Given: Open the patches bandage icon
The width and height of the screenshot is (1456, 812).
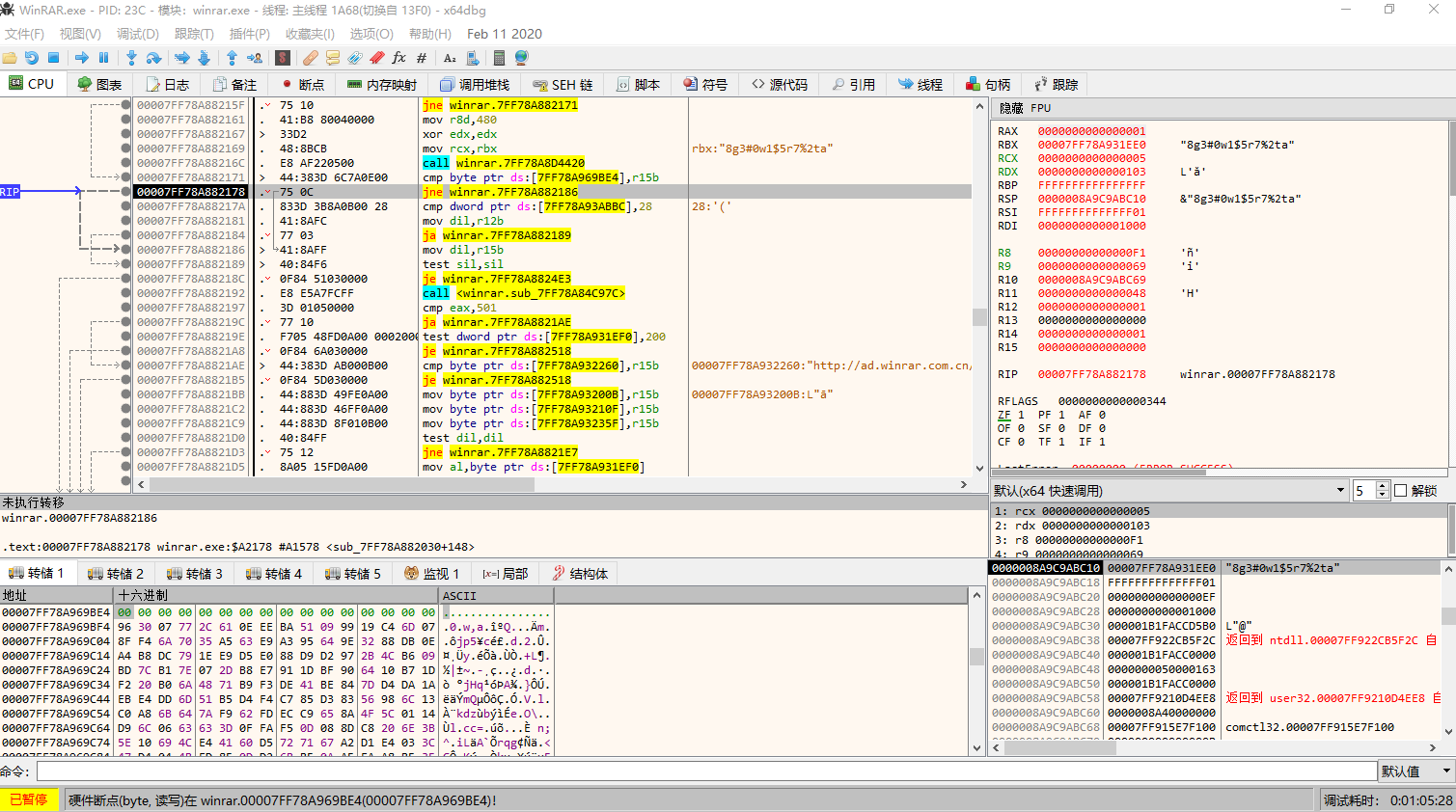Looking at the screenshot, I should [x=310, y=58].
